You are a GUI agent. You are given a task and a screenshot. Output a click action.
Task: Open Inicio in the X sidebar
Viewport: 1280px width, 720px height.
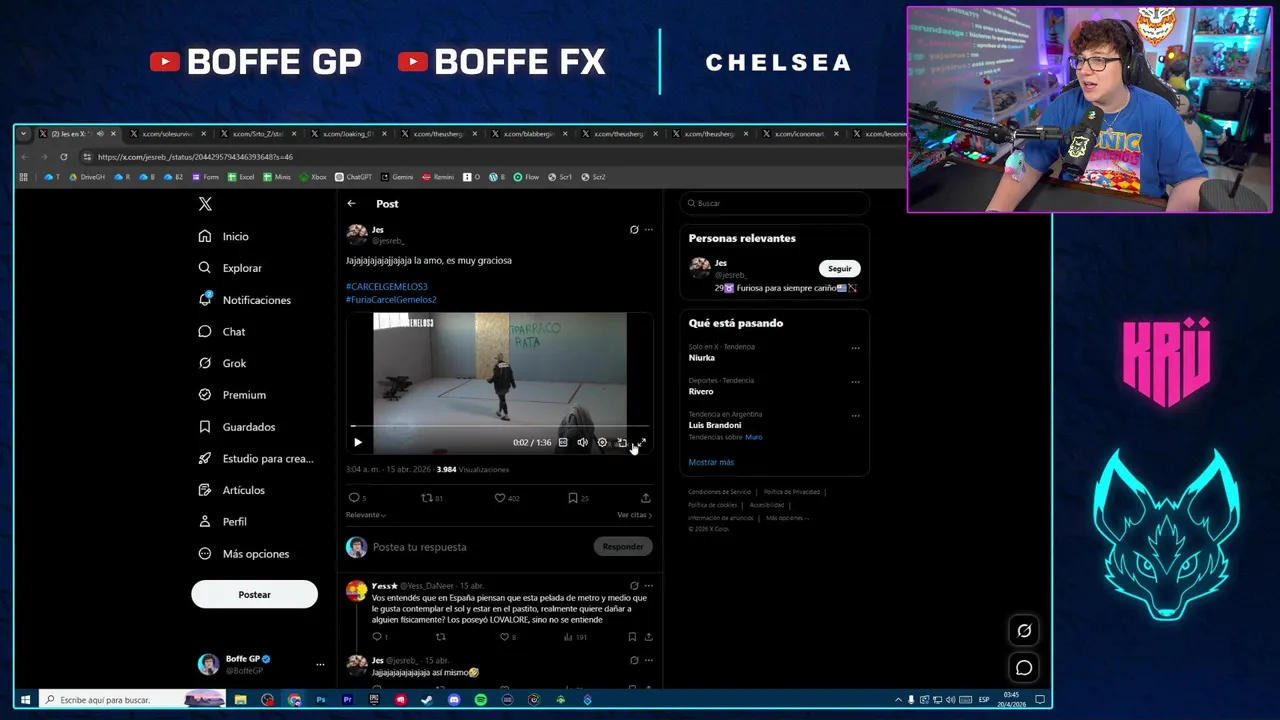(223, 236)
